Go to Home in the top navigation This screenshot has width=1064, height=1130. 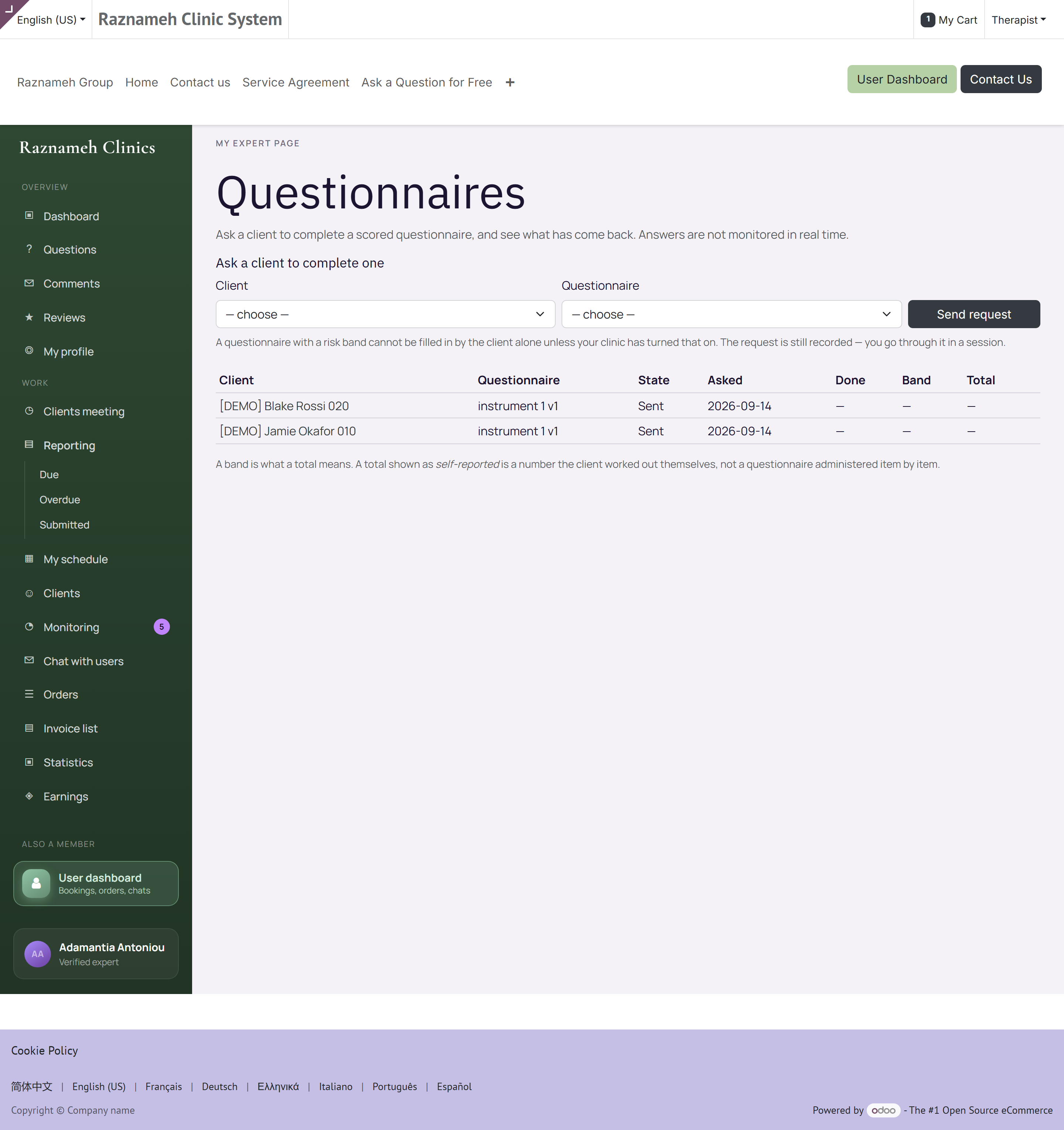click(141, 82)
